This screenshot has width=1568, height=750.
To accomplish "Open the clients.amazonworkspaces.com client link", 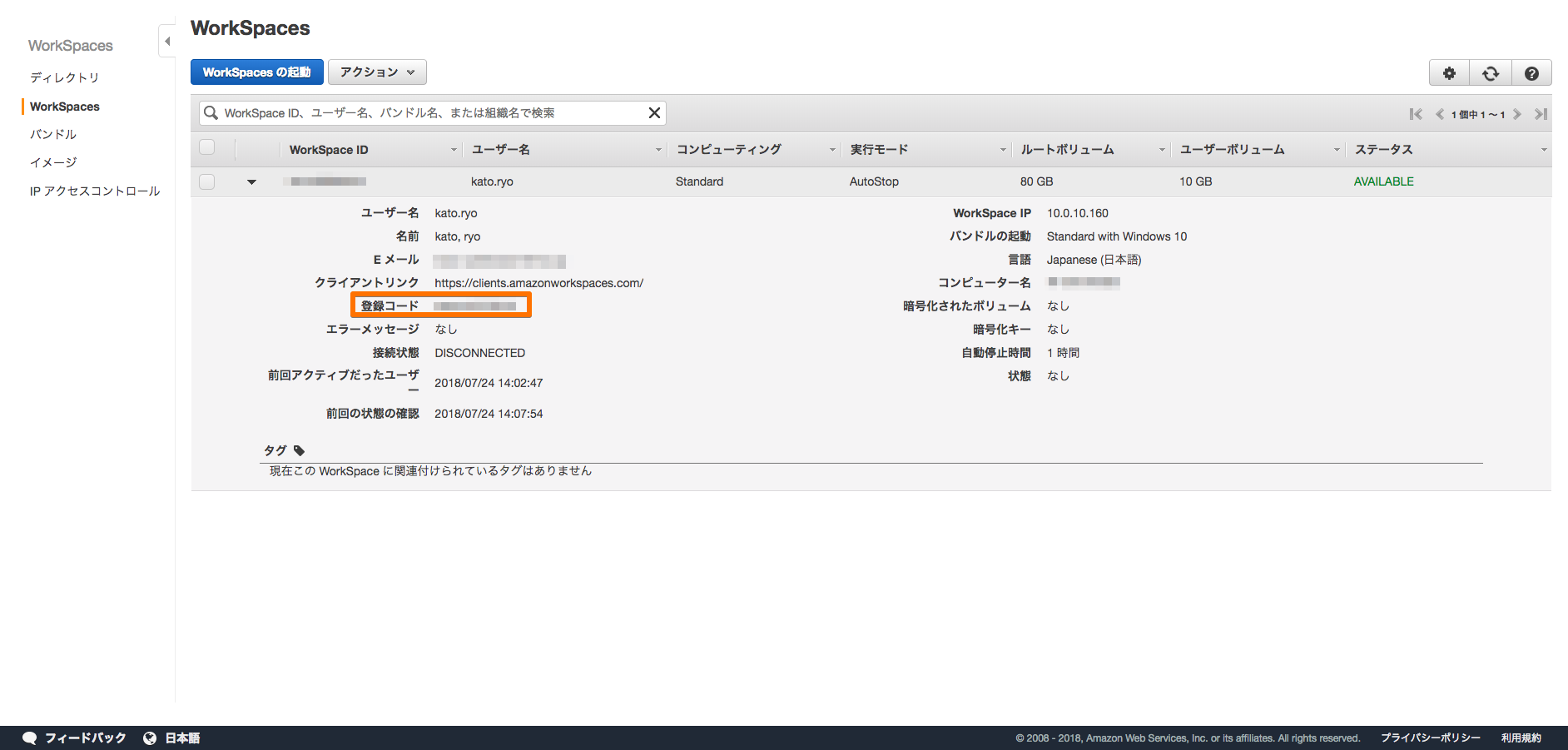I will click(x=538, y=282).
